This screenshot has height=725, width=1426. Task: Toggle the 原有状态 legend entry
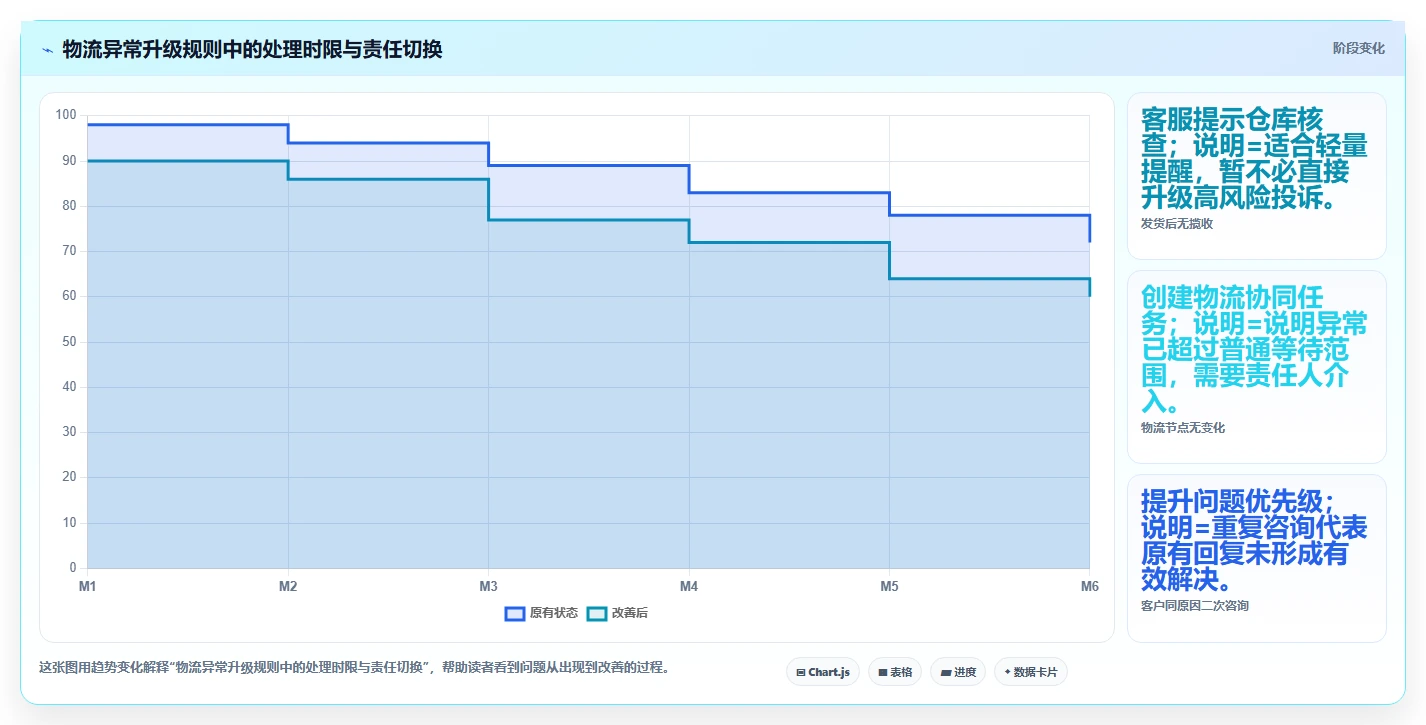pos(541,613)
